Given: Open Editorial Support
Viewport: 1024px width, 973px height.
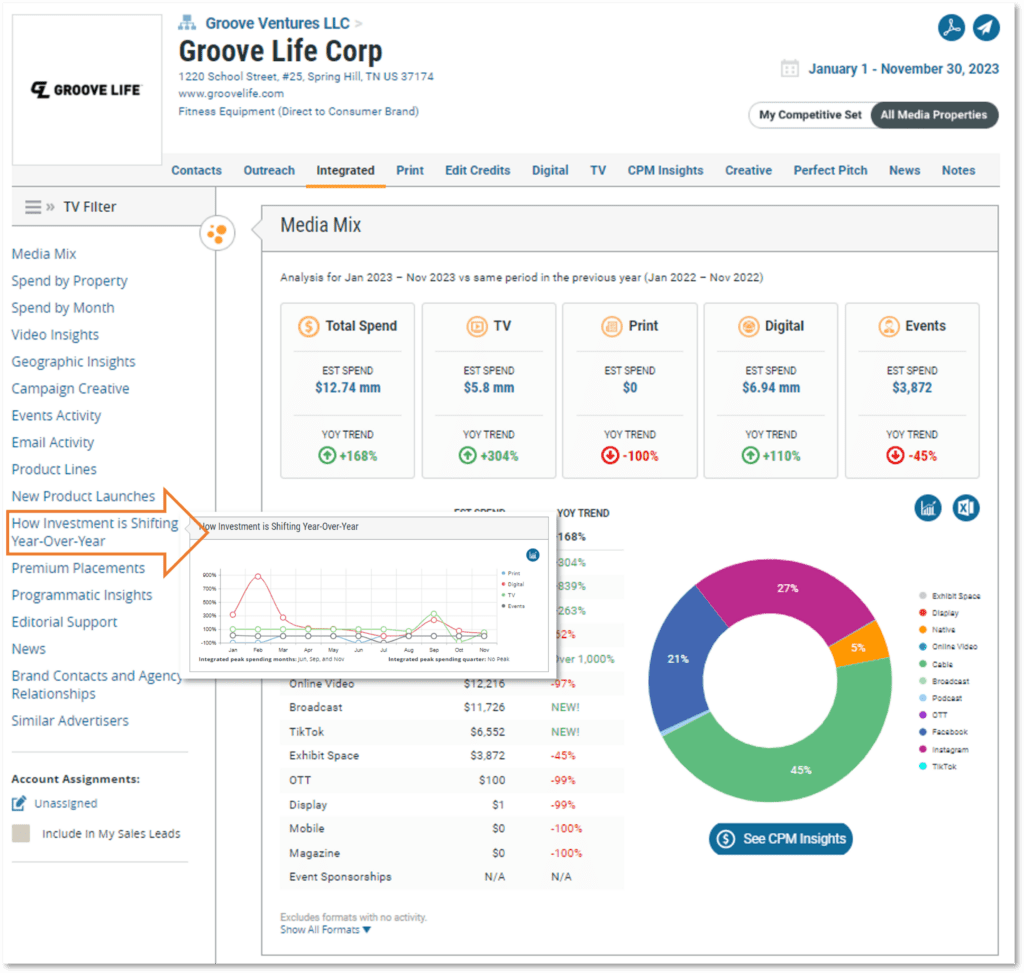Looking at the screenshot, I should tap(64, 622).
